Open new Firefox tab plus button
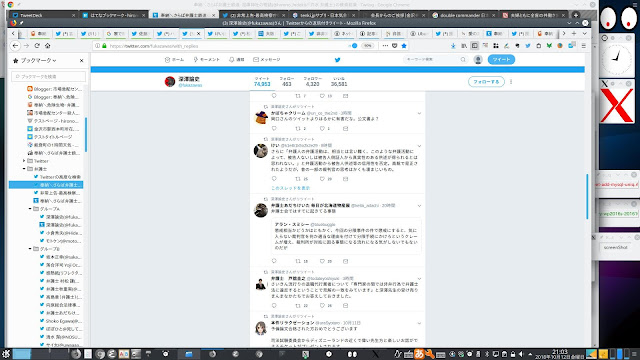 click(574, 33)
